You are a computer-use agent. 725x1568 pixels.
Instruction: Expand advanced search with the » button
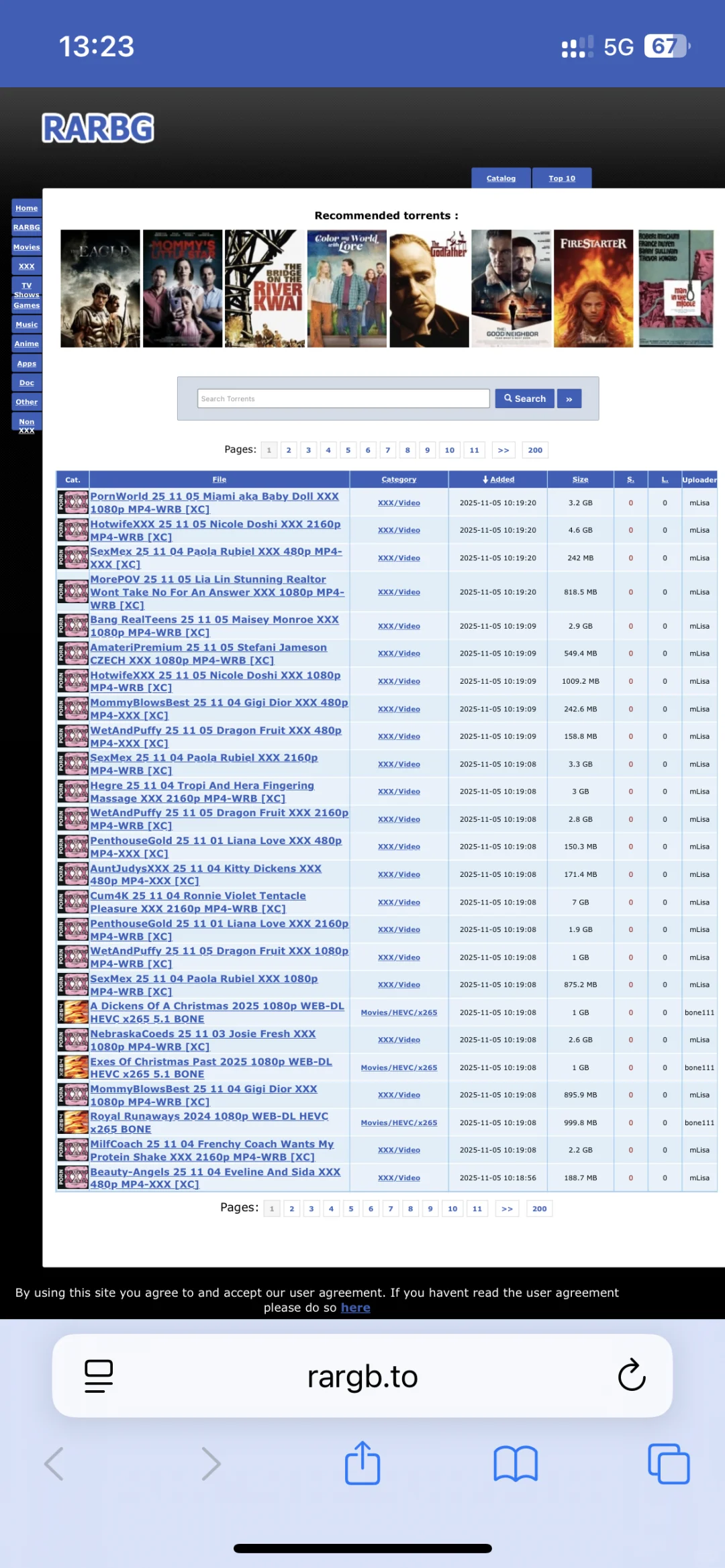pos(569,399)
